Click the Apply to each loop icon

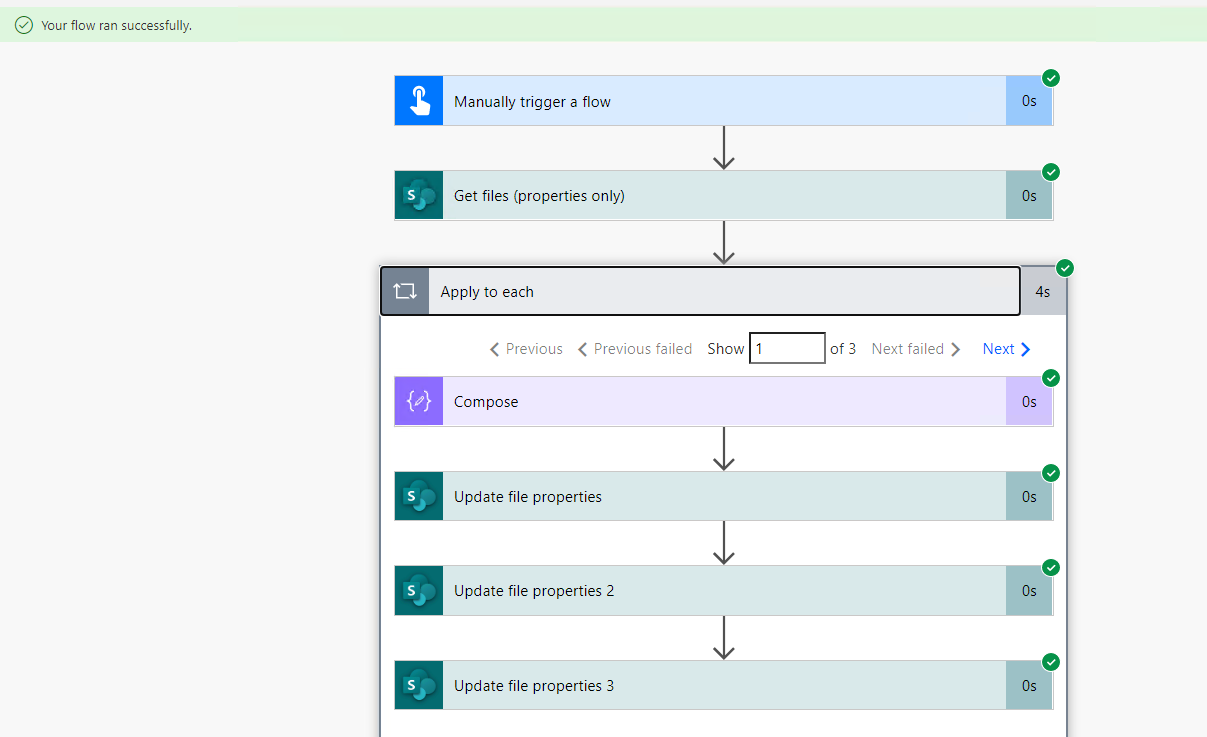(x=405, y=291)
